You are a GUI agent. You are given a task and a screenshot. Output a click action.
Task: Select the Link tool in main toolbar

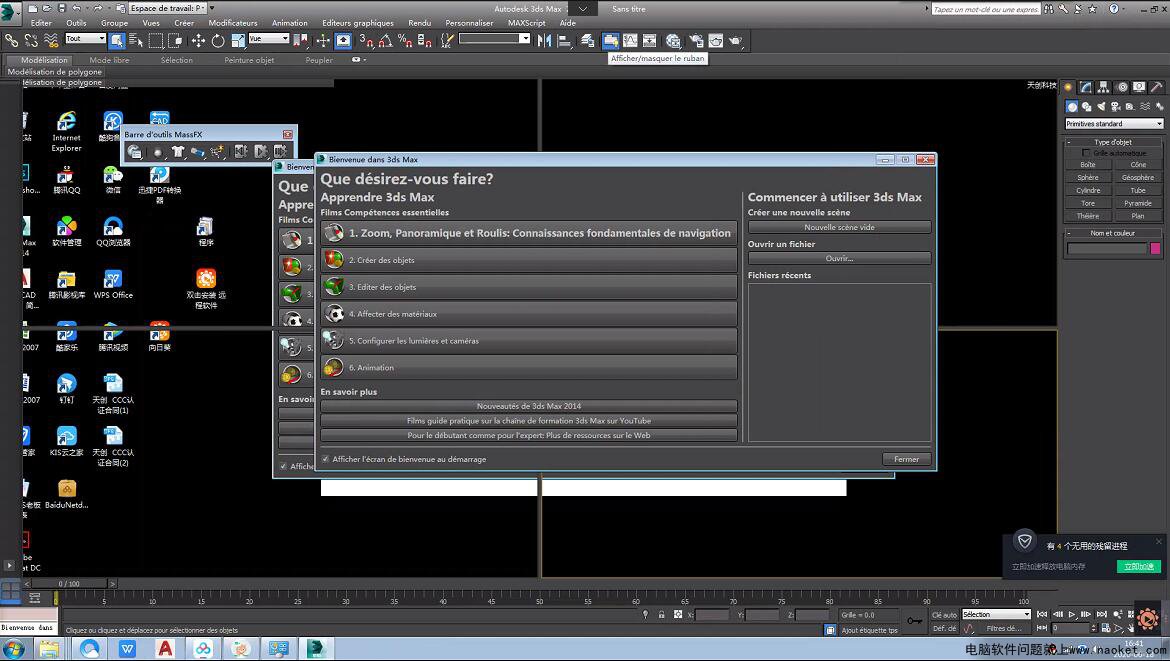point(11,40)
